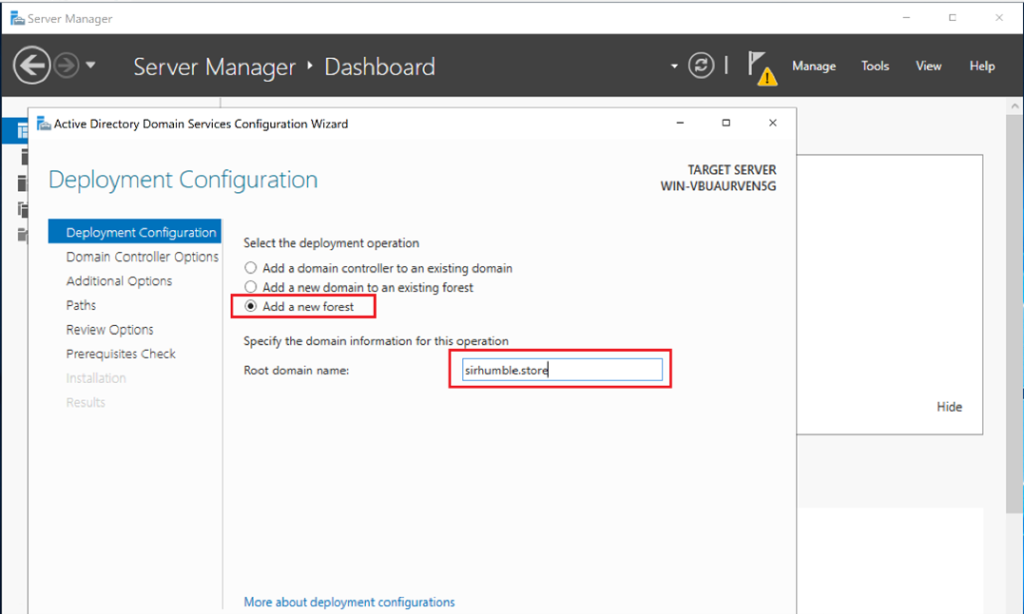
Task: Go to Paths step
Action: [81, 305]
